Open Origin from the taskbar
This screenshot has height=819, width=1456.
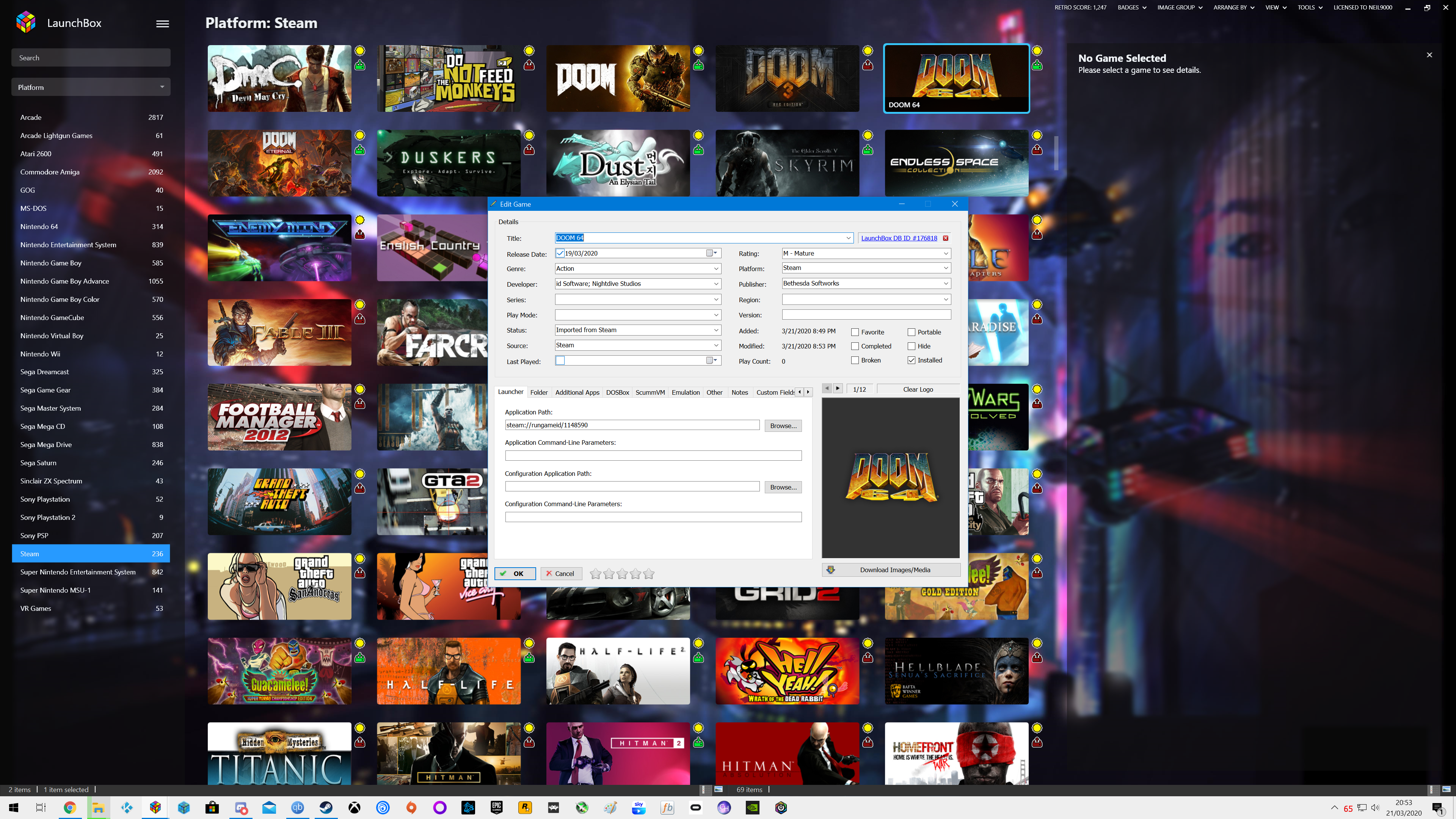point(411,807)
